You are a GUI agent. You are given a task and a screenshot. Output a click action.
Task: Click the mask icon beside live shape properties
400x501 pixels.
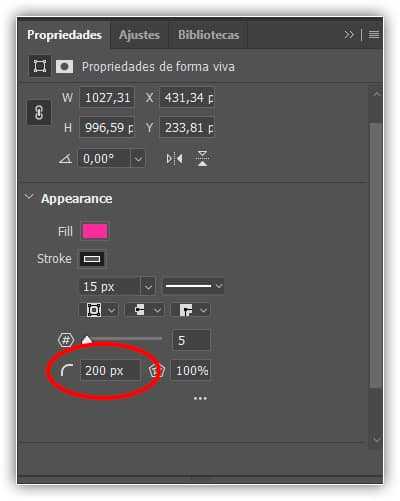click(64, 67)
